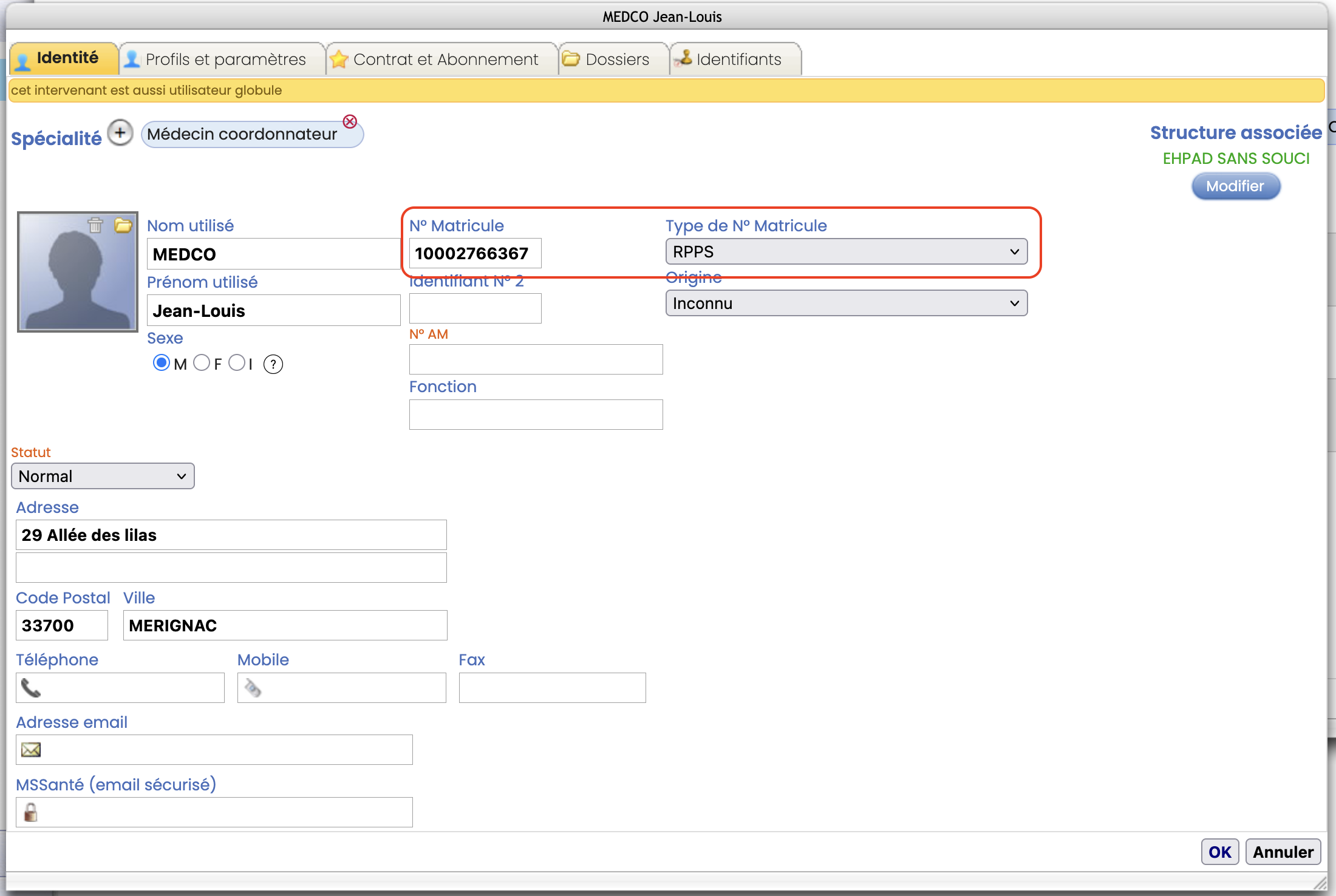Image resolution: width=1336 pixels, height=896 pixels.
Task: Click into the N° Matricule input field
Action: click(x=475, y=254)
